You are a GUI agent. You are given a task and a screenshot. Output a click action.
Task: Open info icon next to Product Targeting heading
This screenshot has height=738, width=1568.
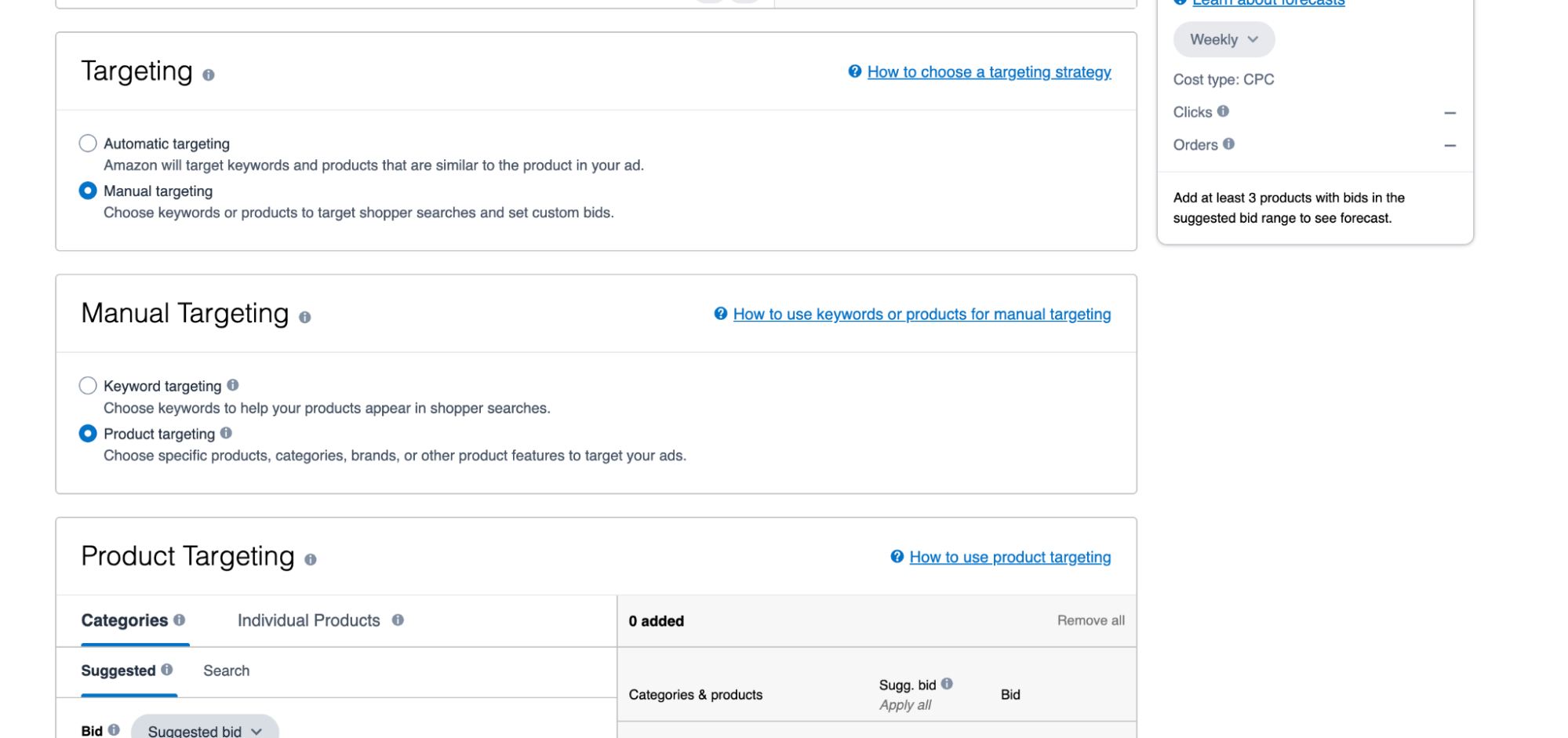point(310,560)
